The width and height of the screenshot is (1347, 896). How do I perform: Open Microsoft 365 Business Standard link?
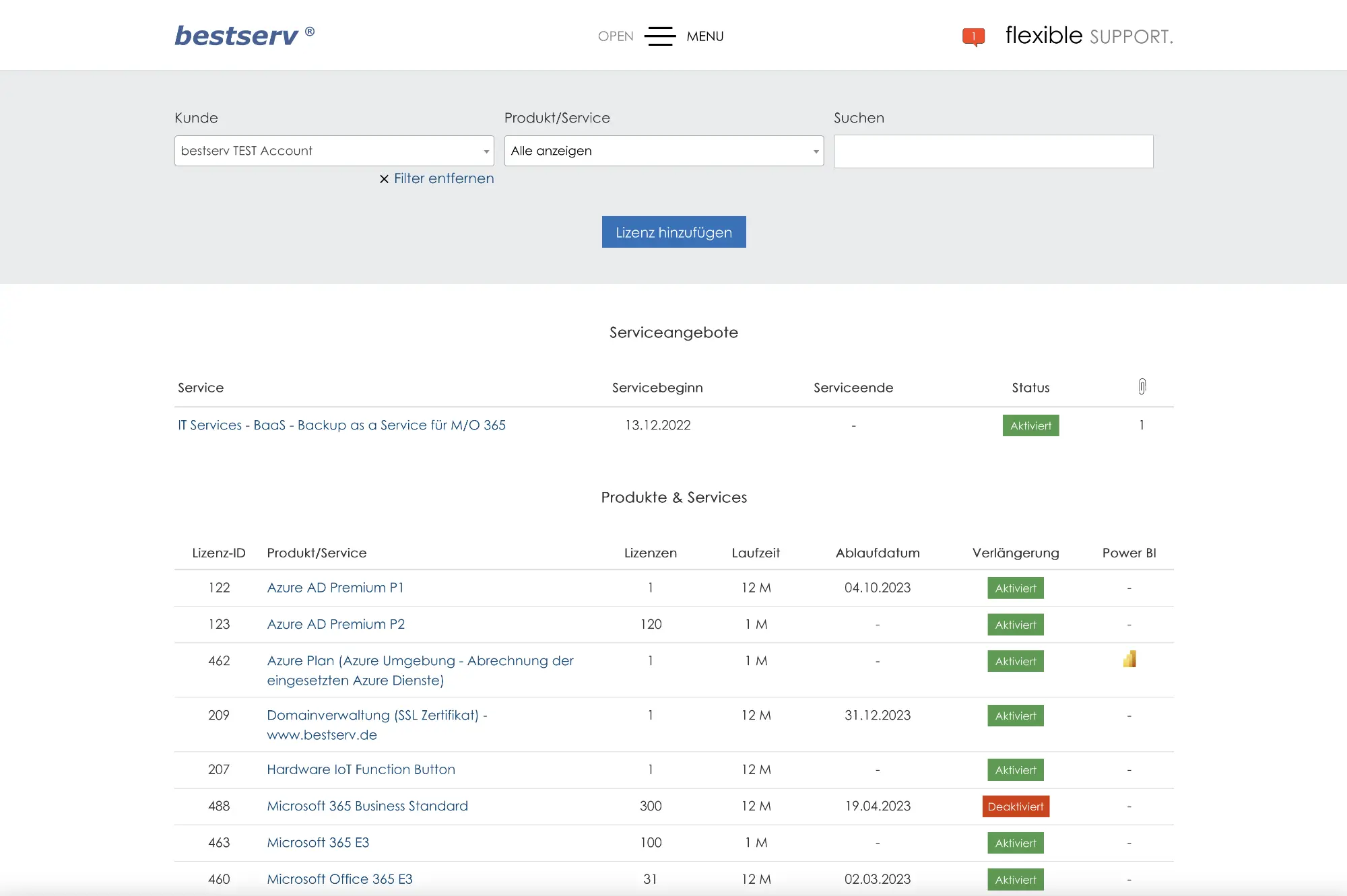coord(367,806)
